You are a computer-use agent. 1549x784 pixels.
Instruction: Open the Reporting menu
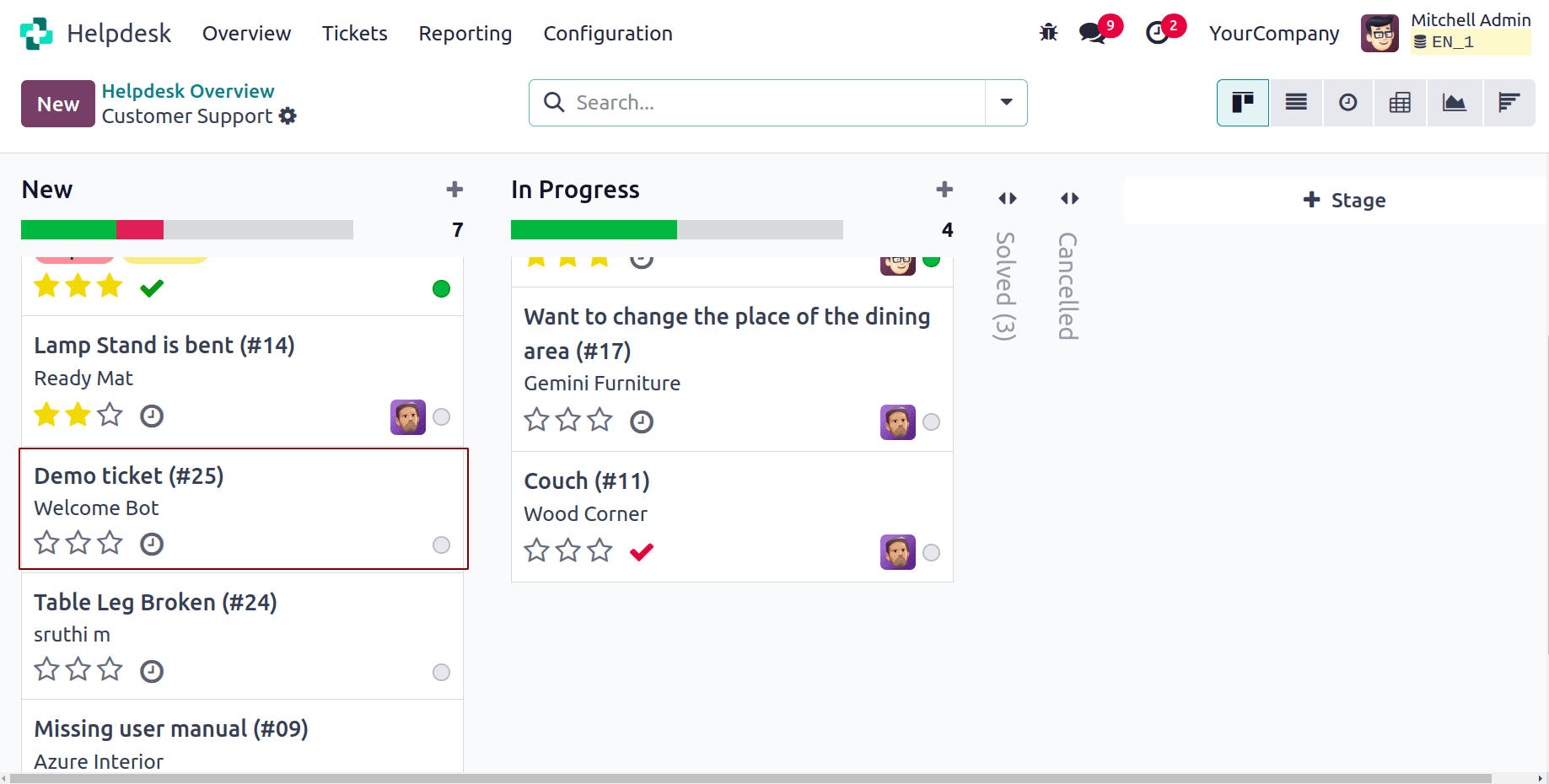coord(465,33)
